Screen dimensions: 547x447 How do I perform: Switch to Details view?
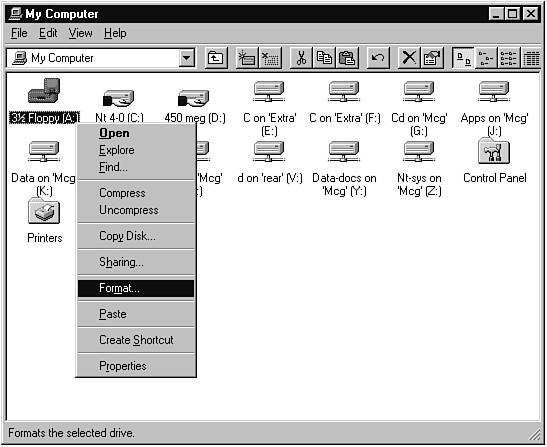coord(531,58)
